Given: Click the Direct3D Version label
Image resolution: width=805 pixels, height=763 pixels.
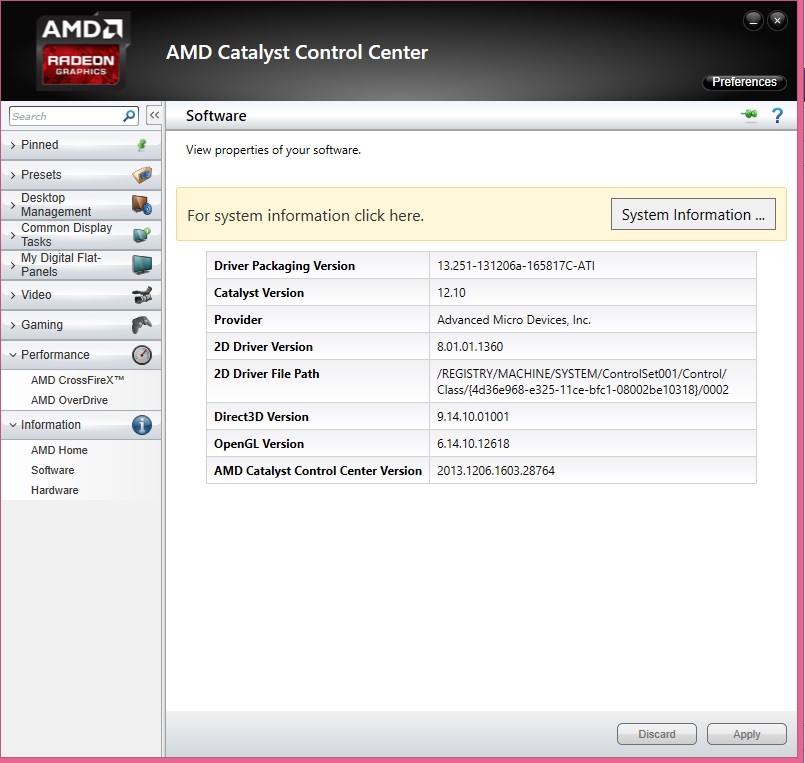Looking at the screenshot, I should pos(261,416).
